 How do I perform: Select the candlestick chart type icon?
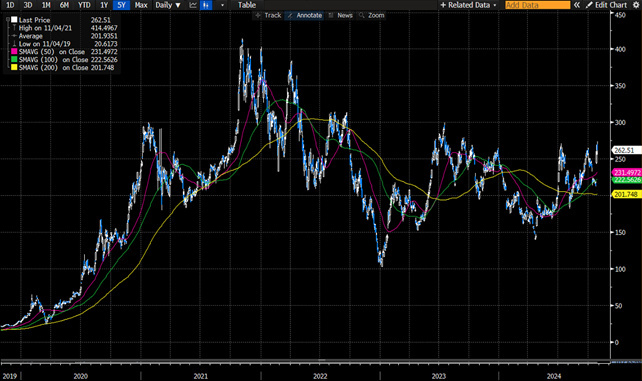(x=207, y=5)
